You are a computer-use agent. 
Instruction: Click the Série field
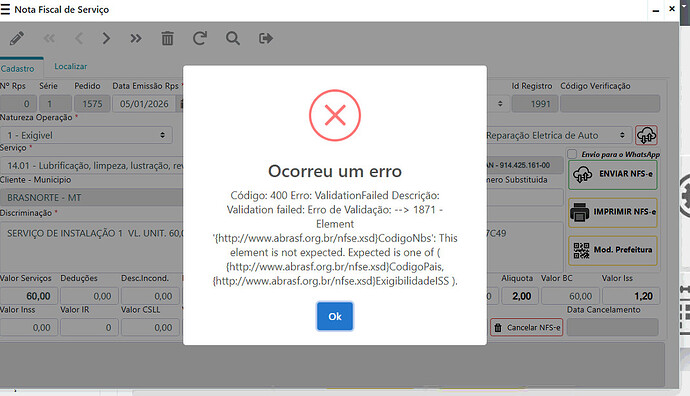(55, 104)
